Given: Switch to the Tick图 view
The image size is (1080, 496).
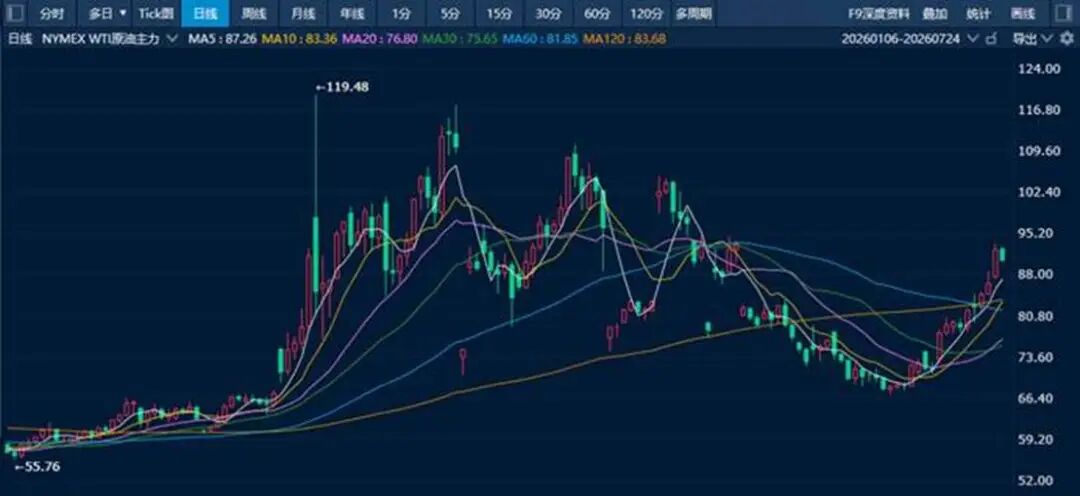Looking at the screenshot, I should [x=156, y=13].
